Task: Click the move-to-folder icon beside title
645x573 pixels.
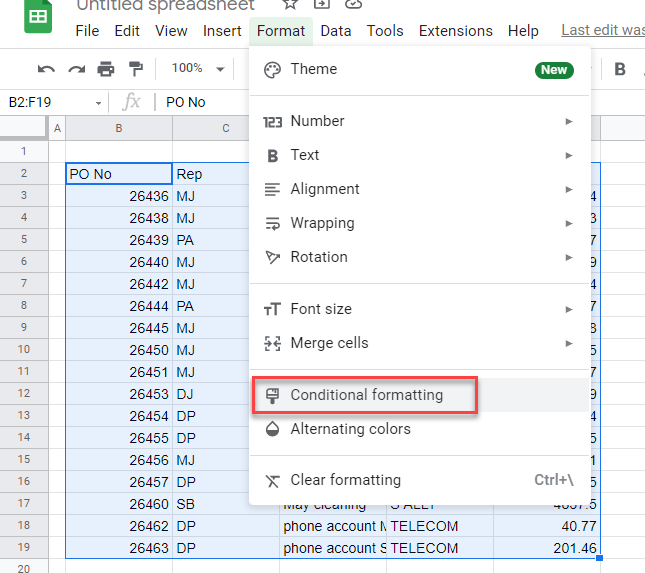Action: [321, 5]
